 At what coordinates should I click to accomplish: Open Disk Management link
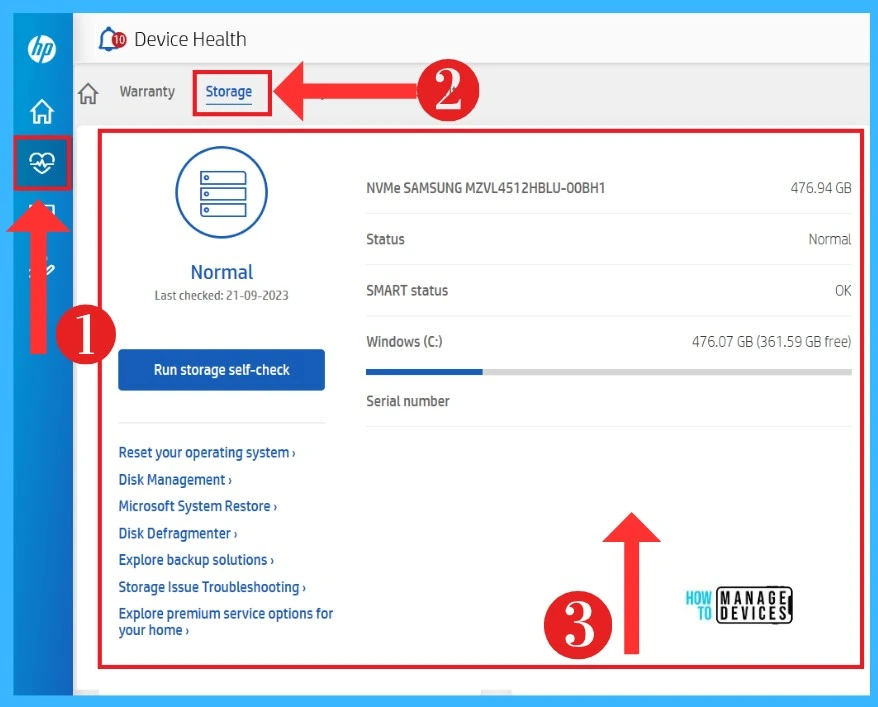tap(175, 480)
